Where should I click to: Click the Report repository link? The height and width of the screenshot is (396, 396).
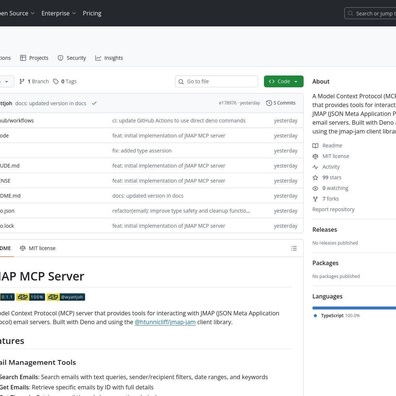click(x=333, y=209)
